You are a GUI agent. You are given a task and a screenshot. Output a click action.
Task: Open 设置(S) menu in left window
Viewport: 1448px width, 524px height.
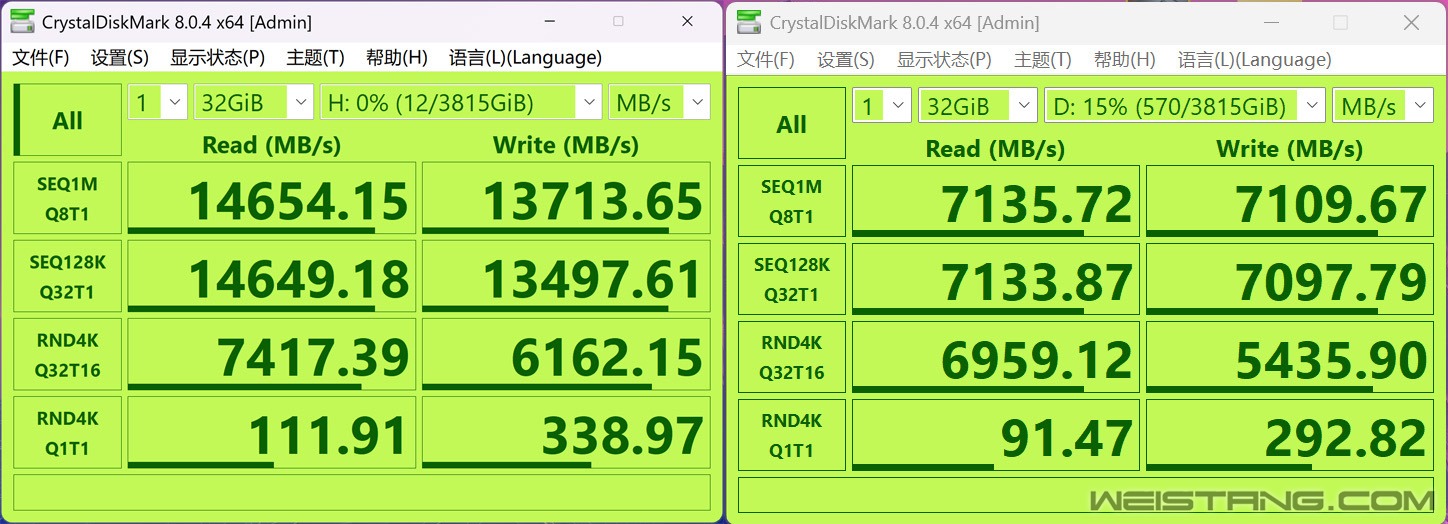[120, 58]
